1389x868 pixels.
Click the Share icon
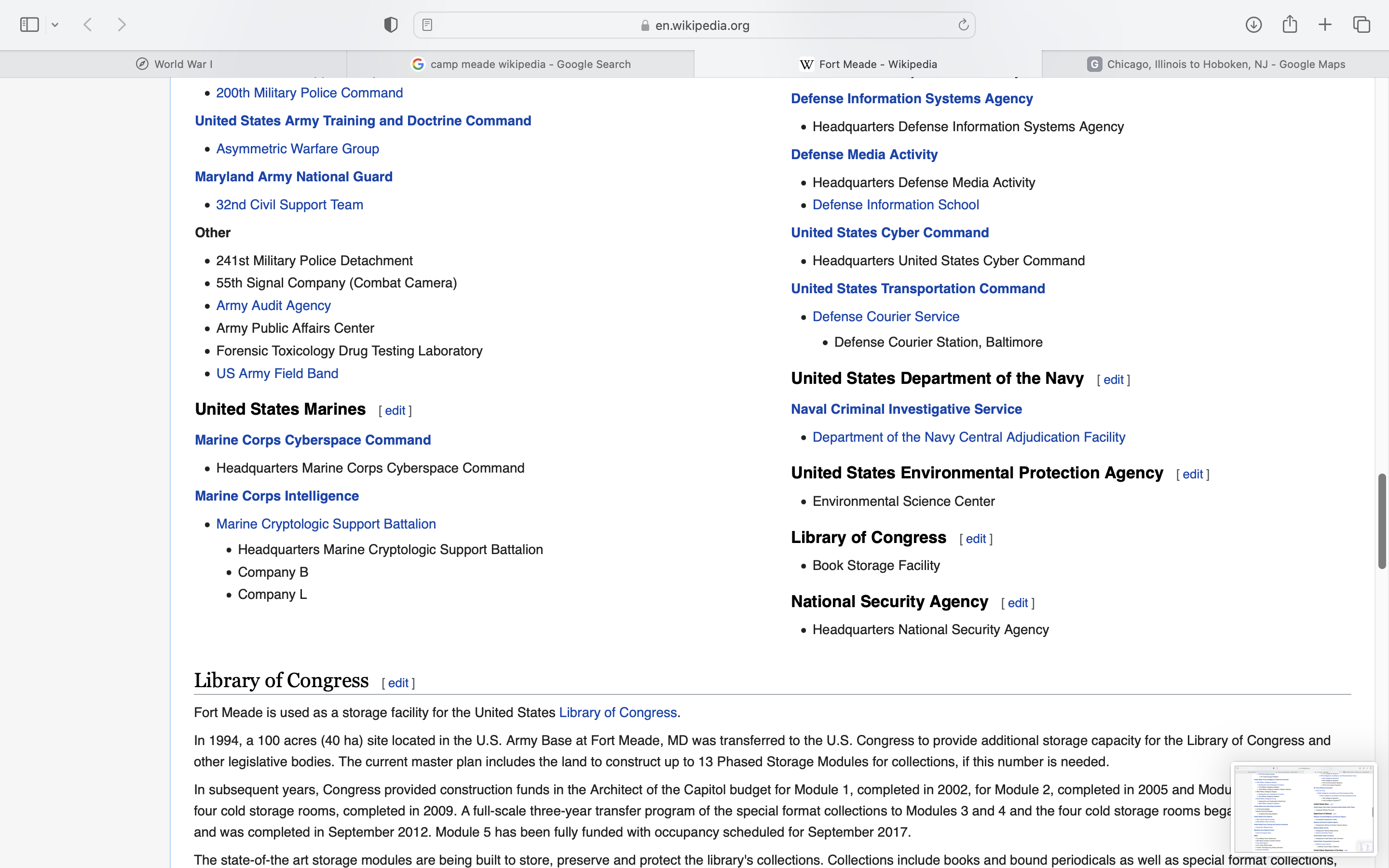click(1290, 25)
